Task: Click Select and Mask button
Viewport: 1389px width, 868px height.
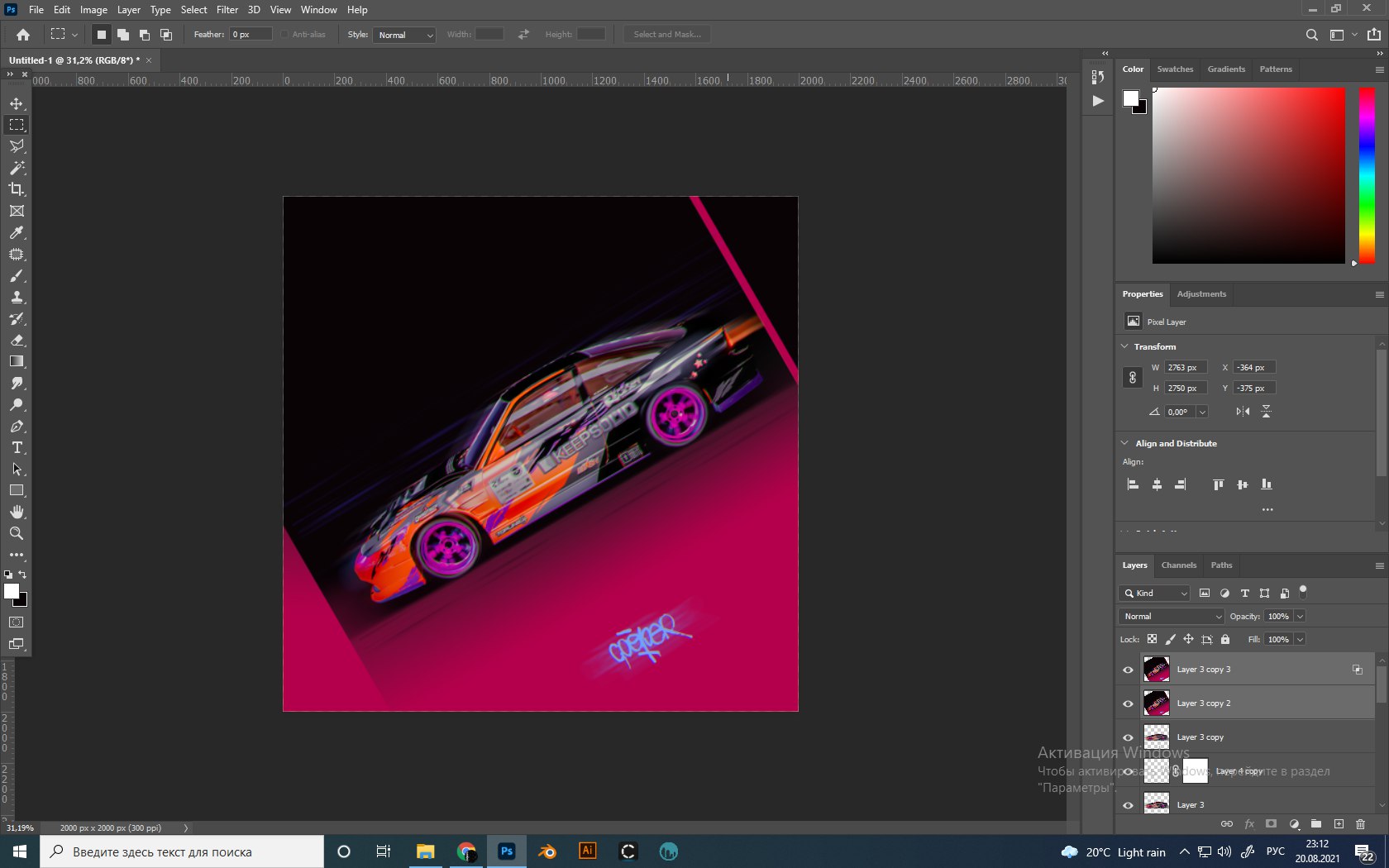Action: point(667,35)
